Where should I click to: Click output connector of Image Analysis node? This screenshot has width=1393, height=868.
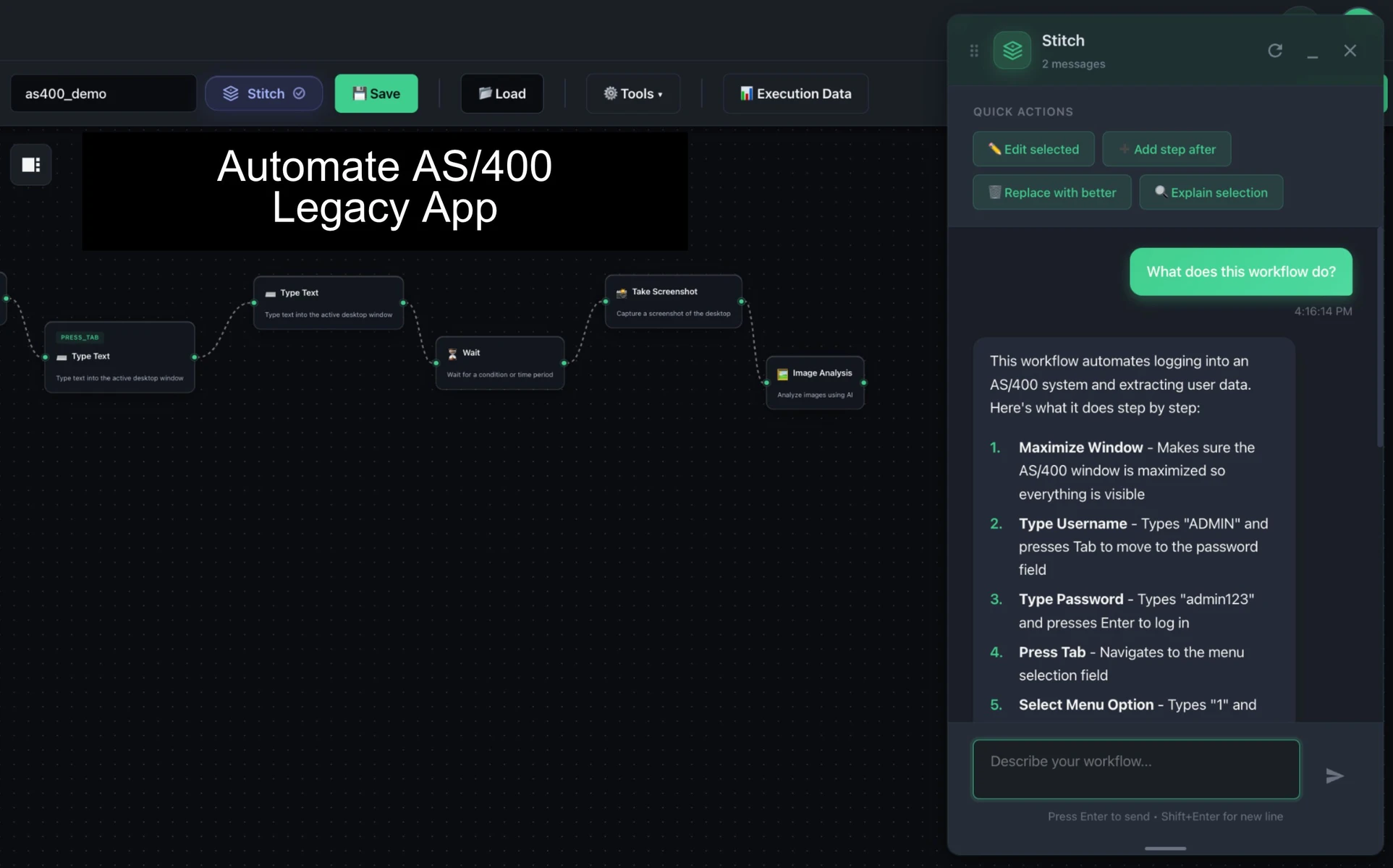[x=863, y=383]
